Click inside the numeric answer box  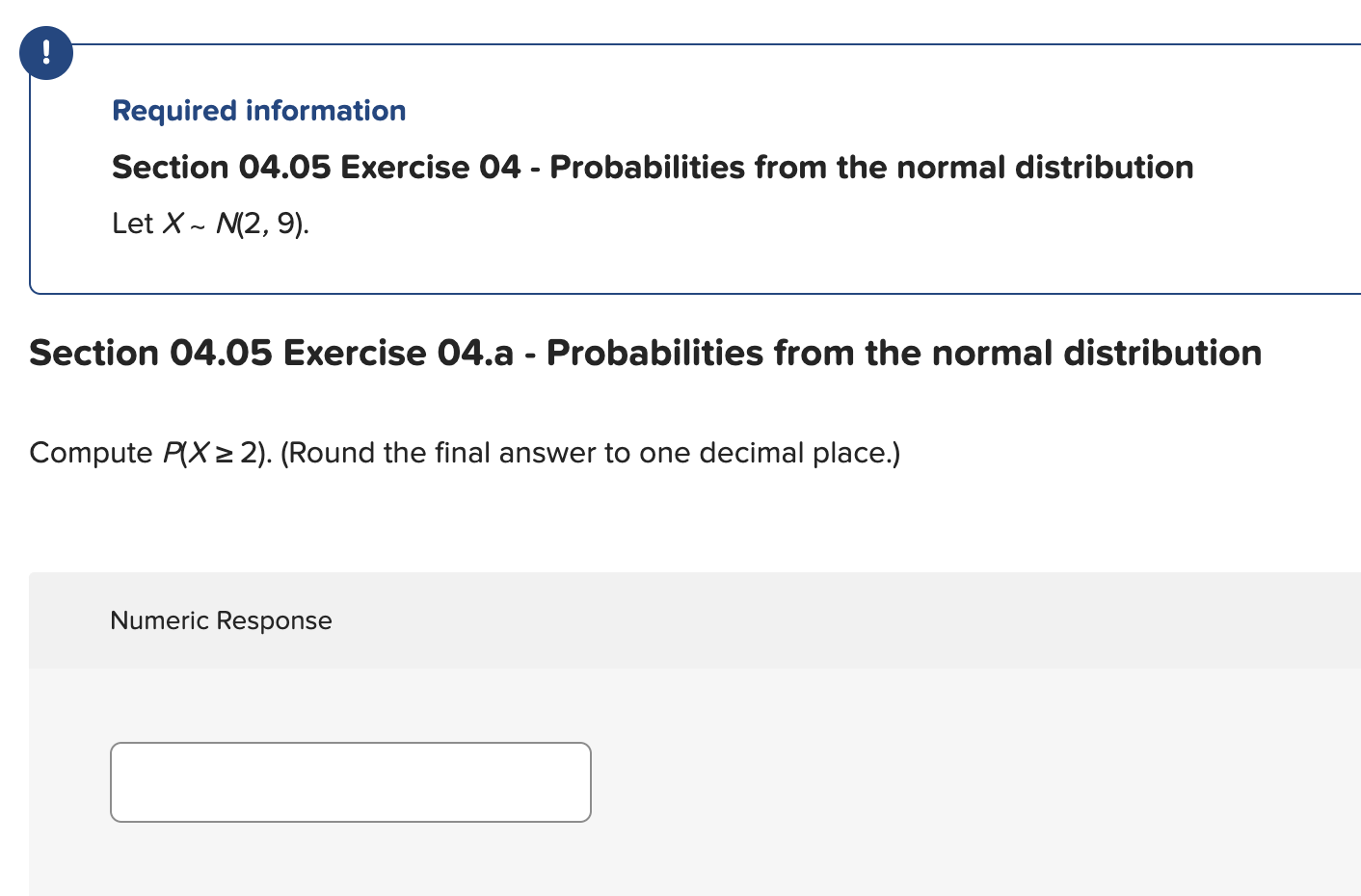pyautogui.click(x=351, y=781)
